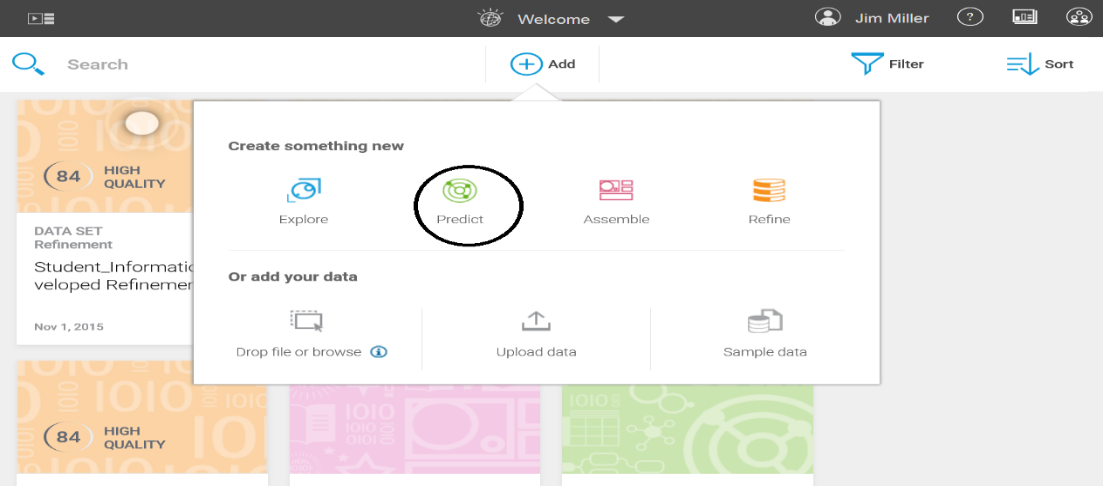Select the green Predict icon
Viewport: 1103px width, 486px height.
pyautogui.click(x=460, y=190)
